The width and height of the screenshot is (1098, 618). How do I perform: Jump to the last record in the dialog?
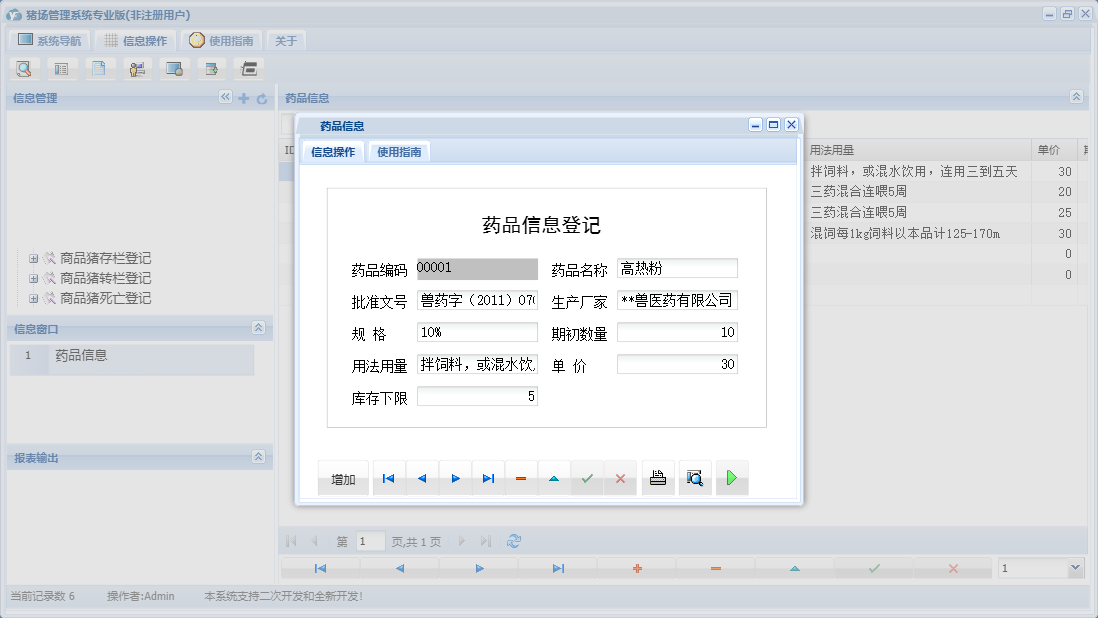click(488, 477)
